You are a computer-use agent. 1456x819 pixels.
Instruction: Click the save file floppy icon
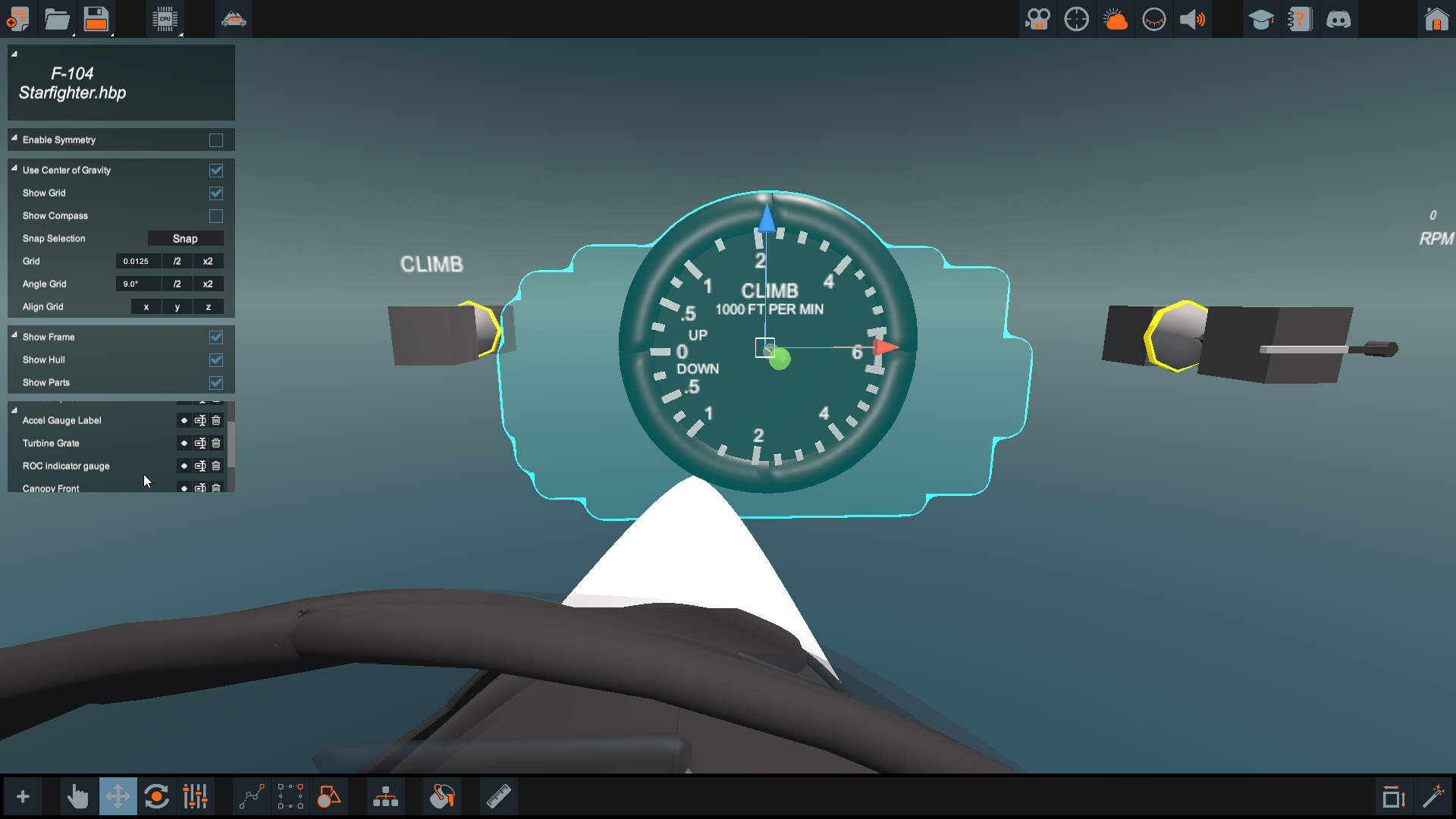(96, 18)
